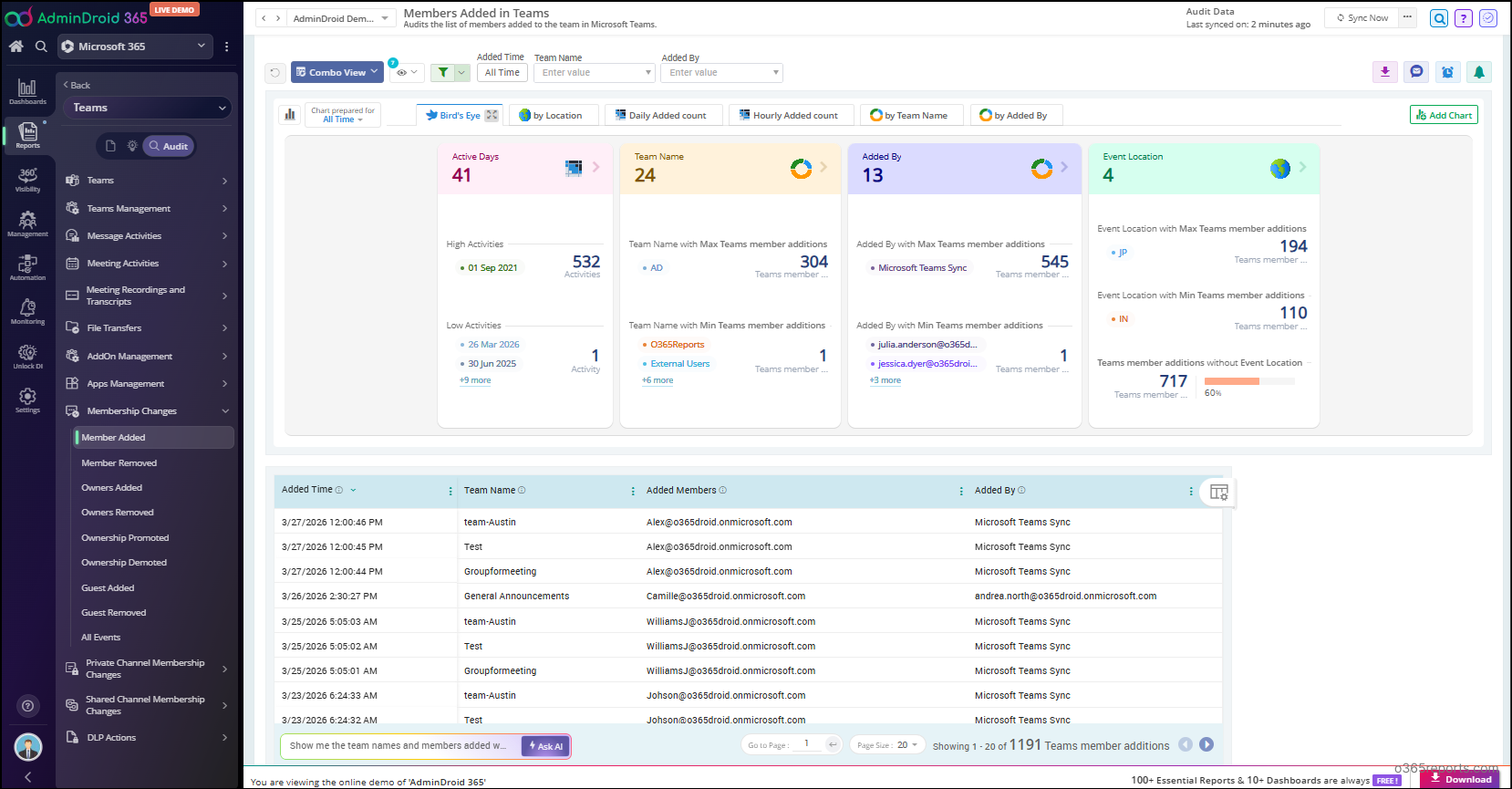Open the Page Size dropdown
The width and height of the screenshot is (1512, 789).
[887, 745]
